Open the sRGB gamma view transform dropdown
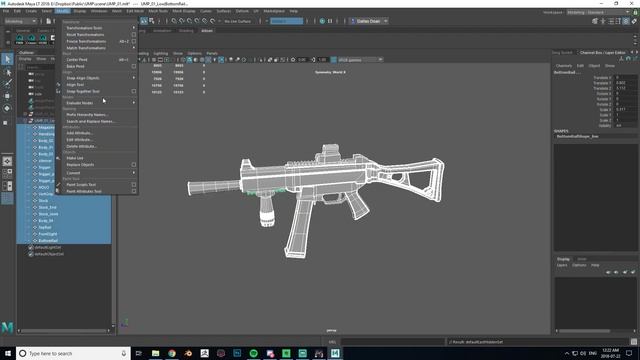The height and width of the screenshot is (360, 640). pos(360,60)
